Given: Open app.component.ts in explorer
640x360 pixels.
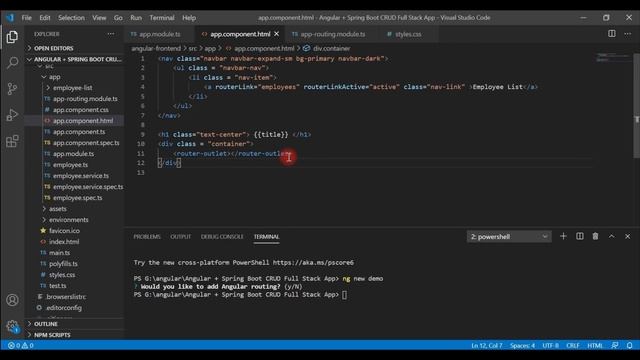Looking at the screenshot, I should tap(75, 132).
